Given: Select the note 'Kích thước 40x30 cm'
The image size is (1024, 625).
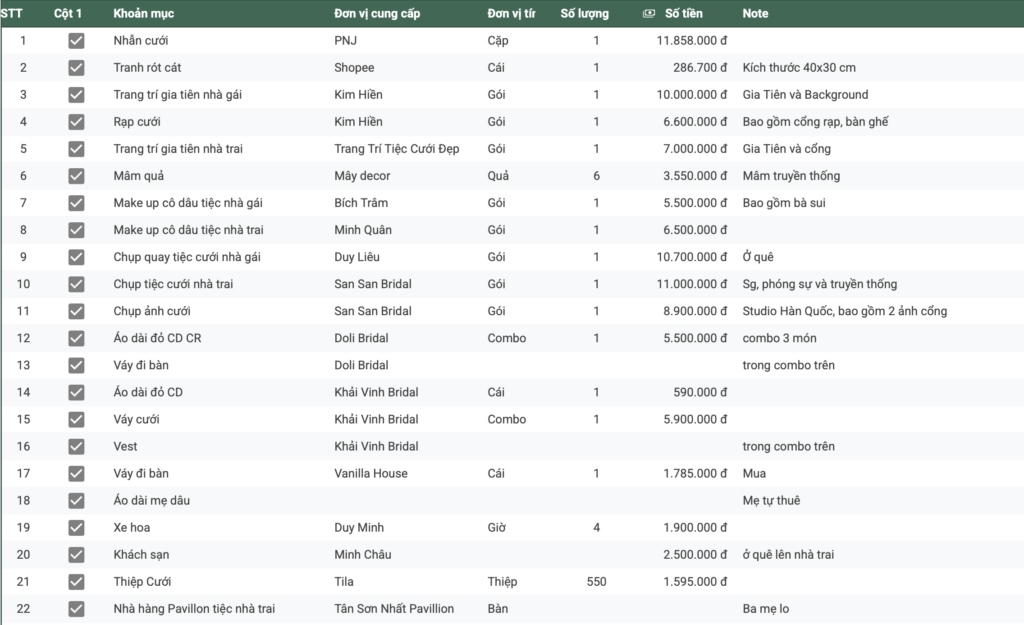Looking at the screenshot, I should tap(799, 67).
